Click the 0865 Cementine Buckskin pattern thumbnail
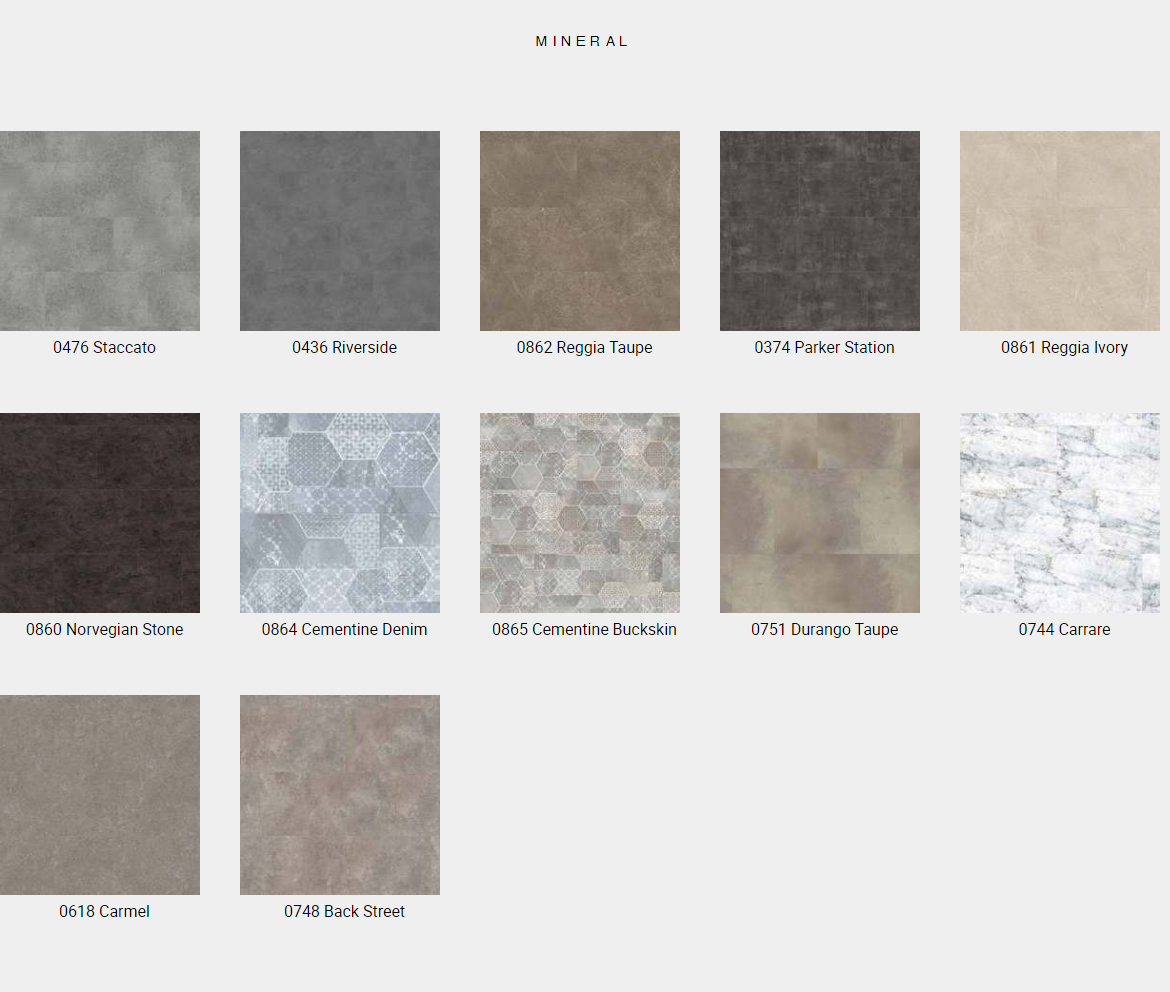The image size is (1170, 992). click(580, 513)
